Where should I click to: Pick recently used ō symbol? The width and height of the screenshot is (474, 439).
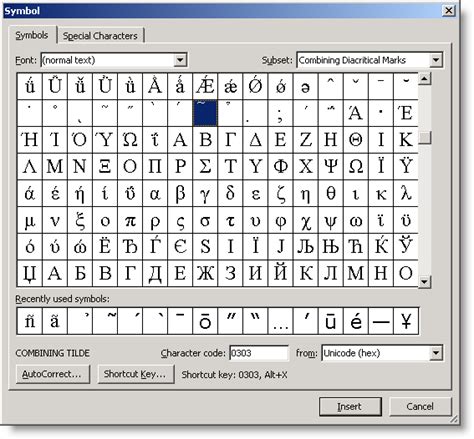pyautogui.click(x=205, y=321)
